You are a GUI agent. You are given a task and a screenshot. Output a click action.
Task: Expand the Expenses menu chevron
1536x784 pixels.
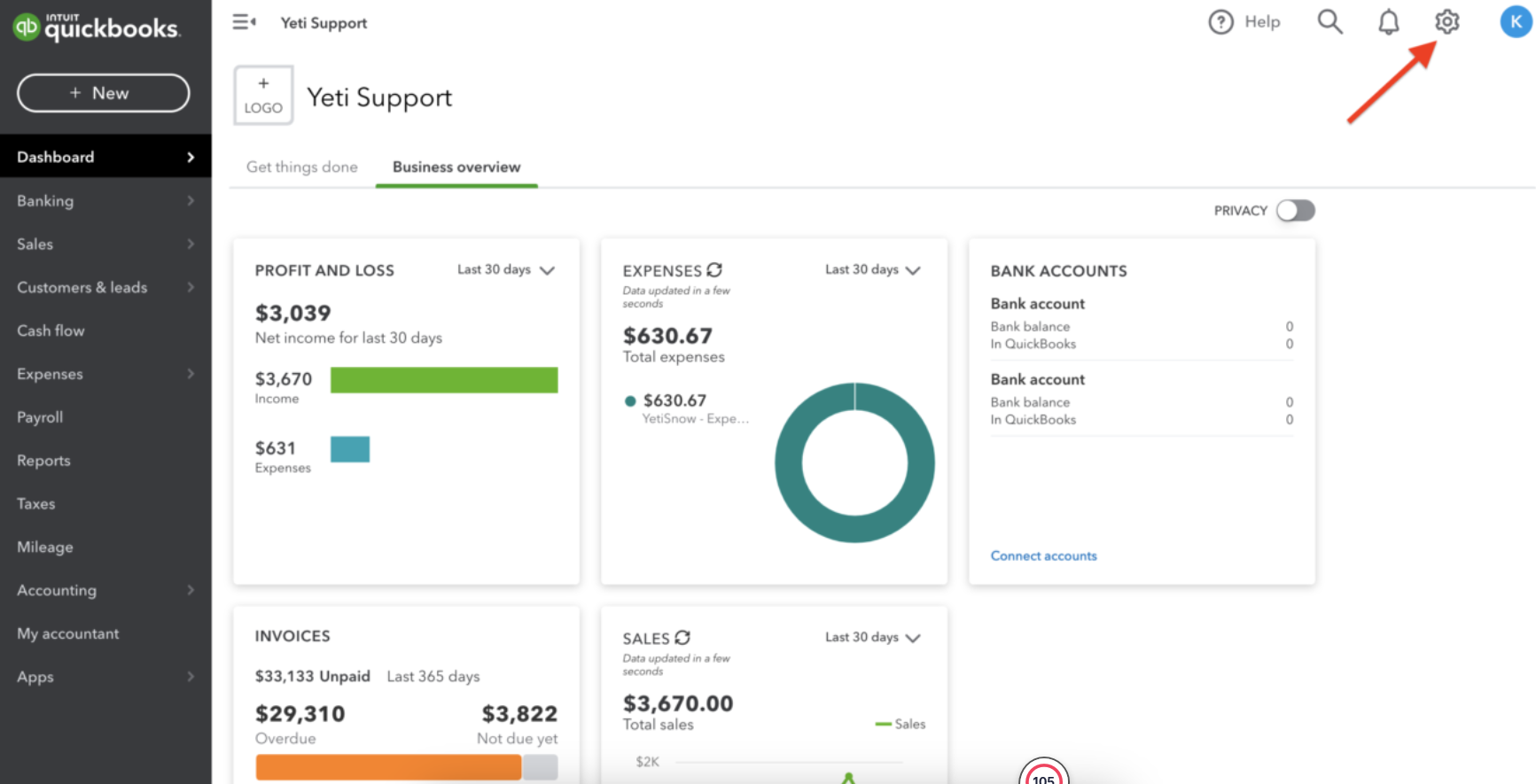pyautogui.click(x=191, y=374)
